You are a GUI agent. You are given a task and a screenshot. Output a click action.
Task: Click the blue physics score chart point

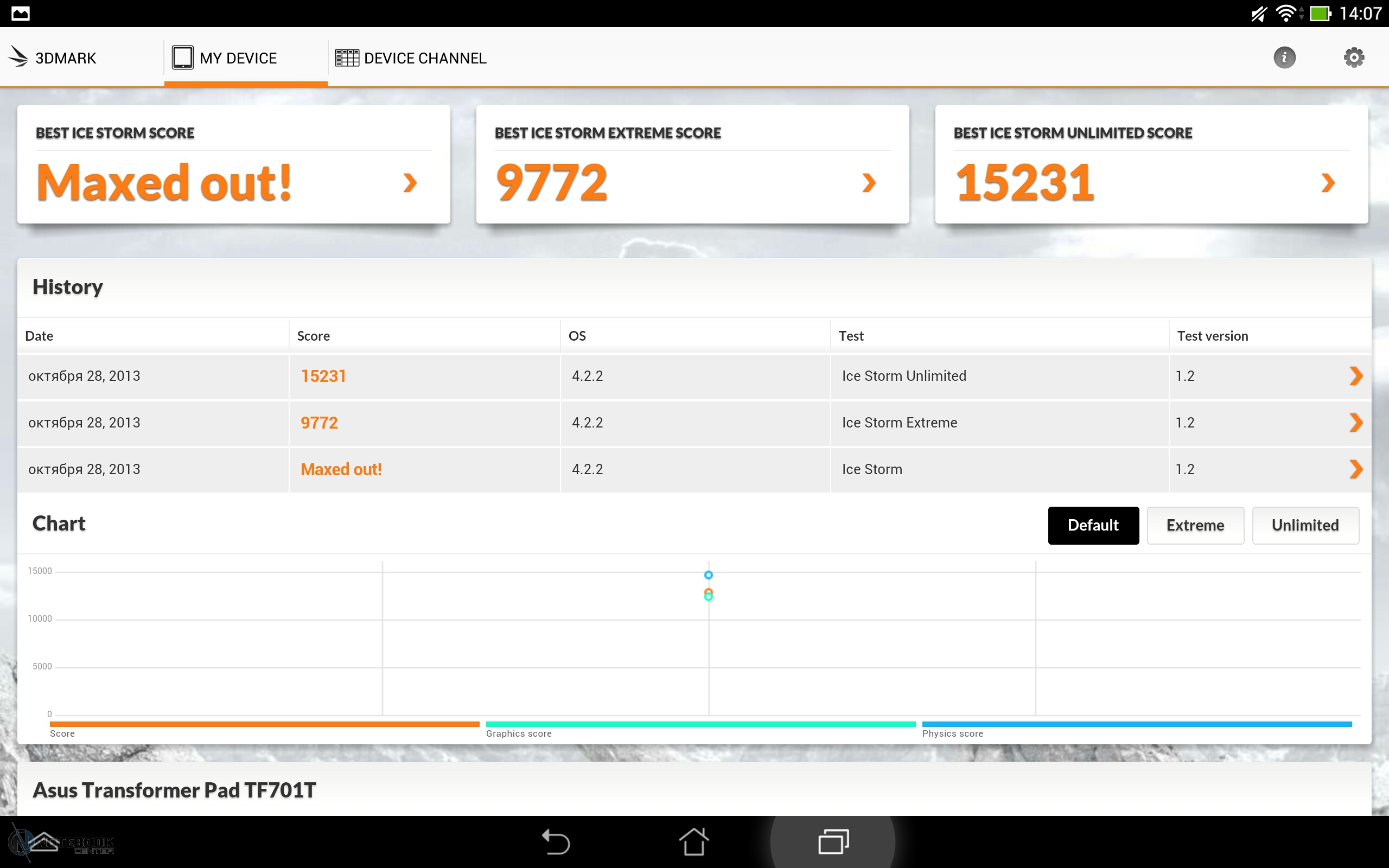coord(708,575)
